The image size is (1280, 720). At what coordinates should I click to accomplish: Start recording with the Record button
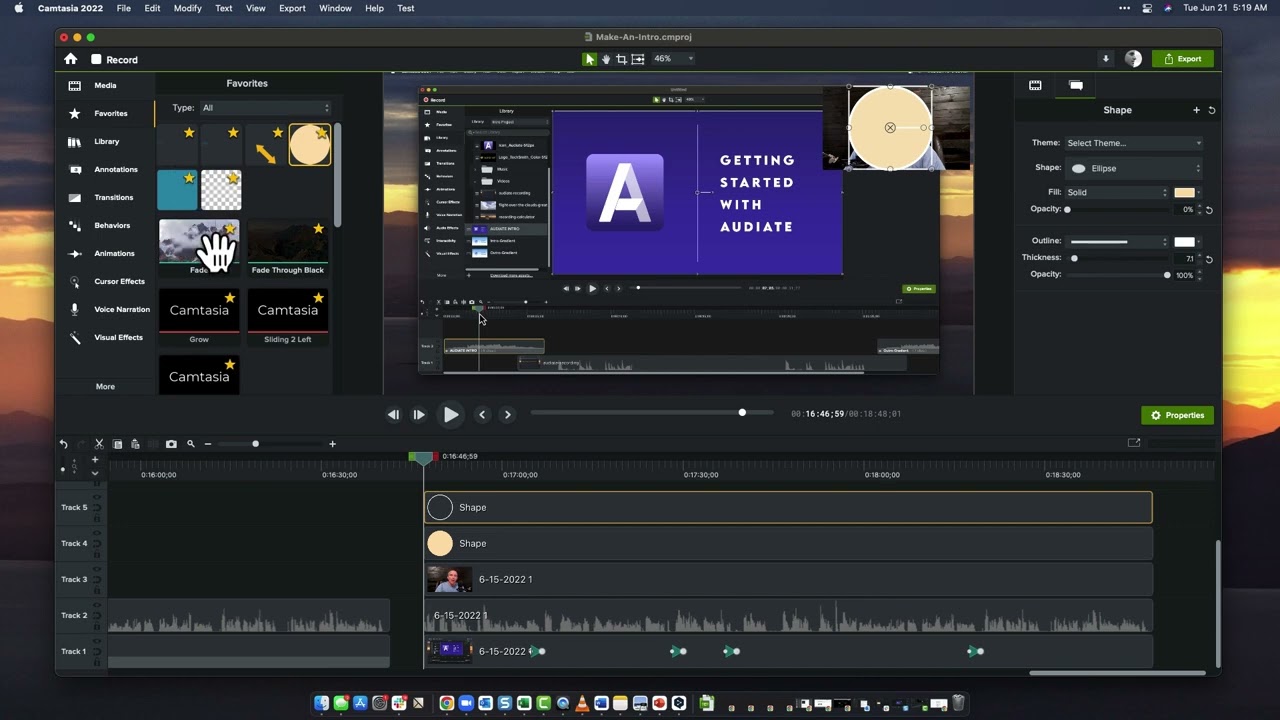115,60
